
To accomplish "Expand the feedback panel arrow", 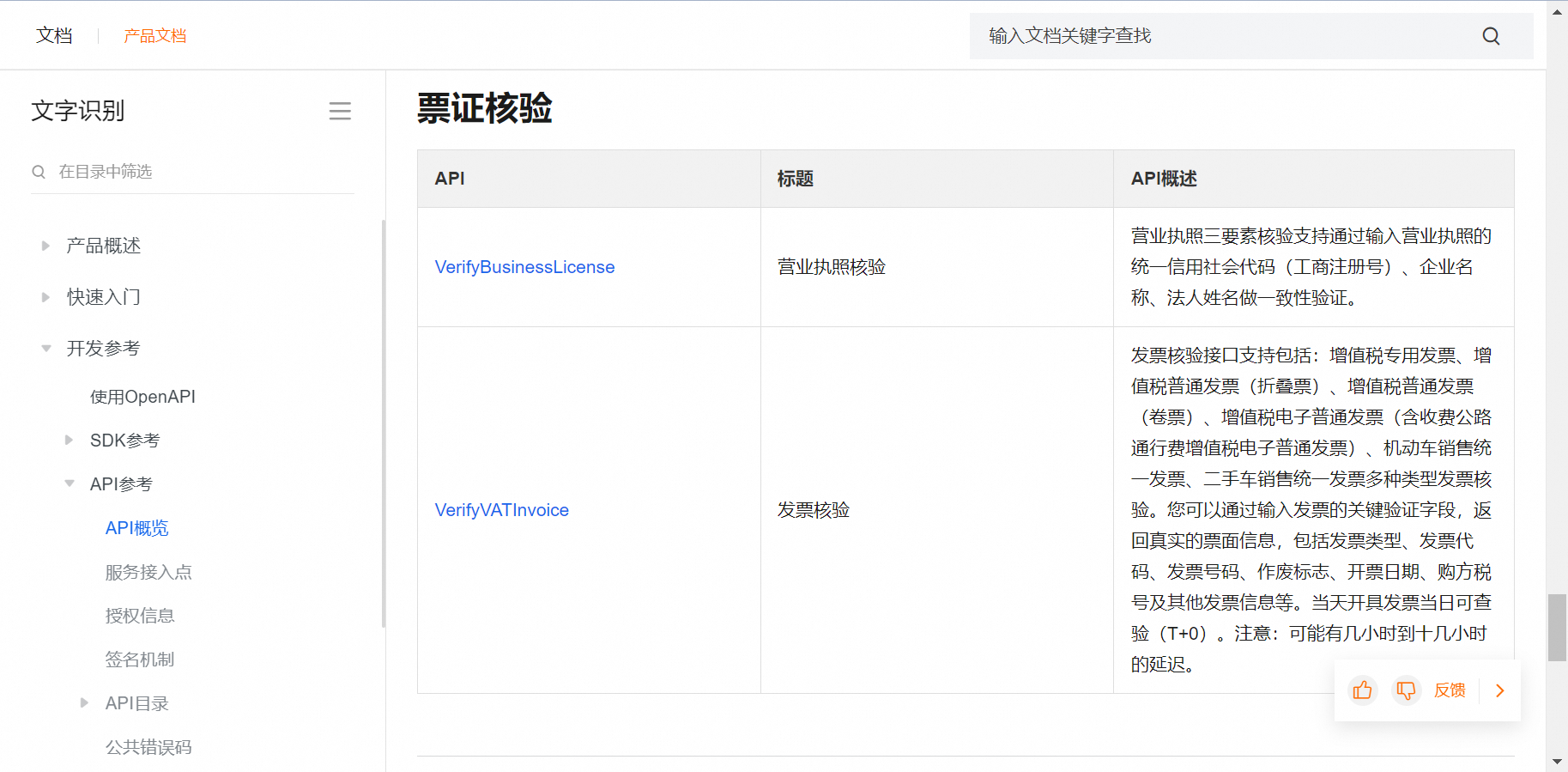I will [x=1500, y=690].
